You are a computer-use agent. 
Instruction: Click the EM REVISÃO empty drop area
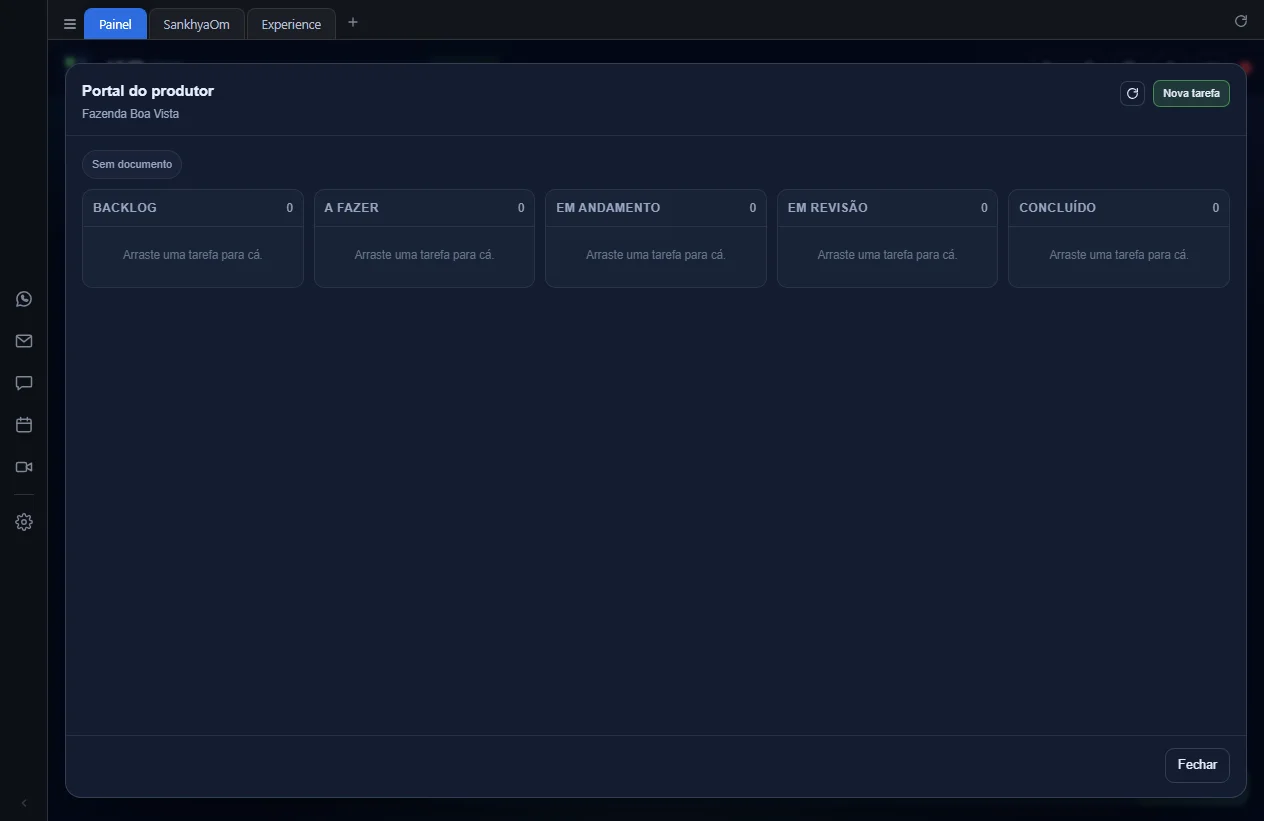[x=887, y=255]
